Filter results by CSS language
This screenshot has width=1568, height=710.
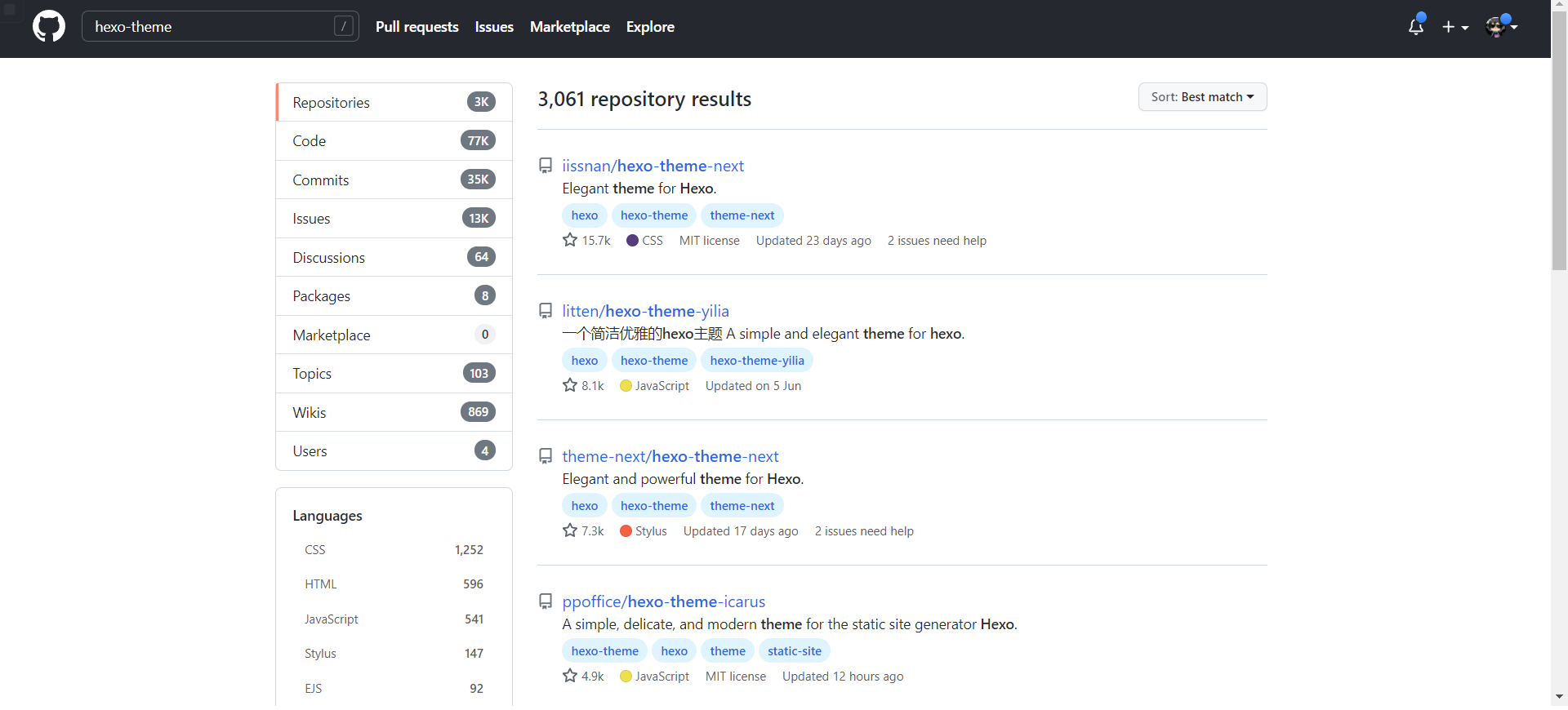315,550
